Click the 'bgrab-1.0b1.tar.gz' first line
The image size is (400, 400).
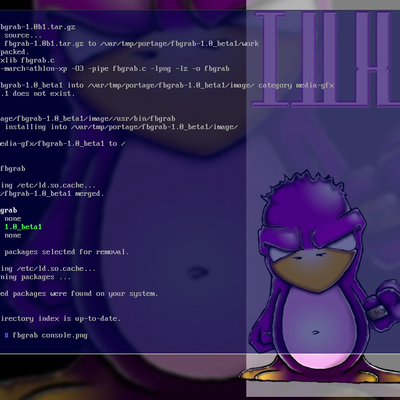[x=37, y=27]
